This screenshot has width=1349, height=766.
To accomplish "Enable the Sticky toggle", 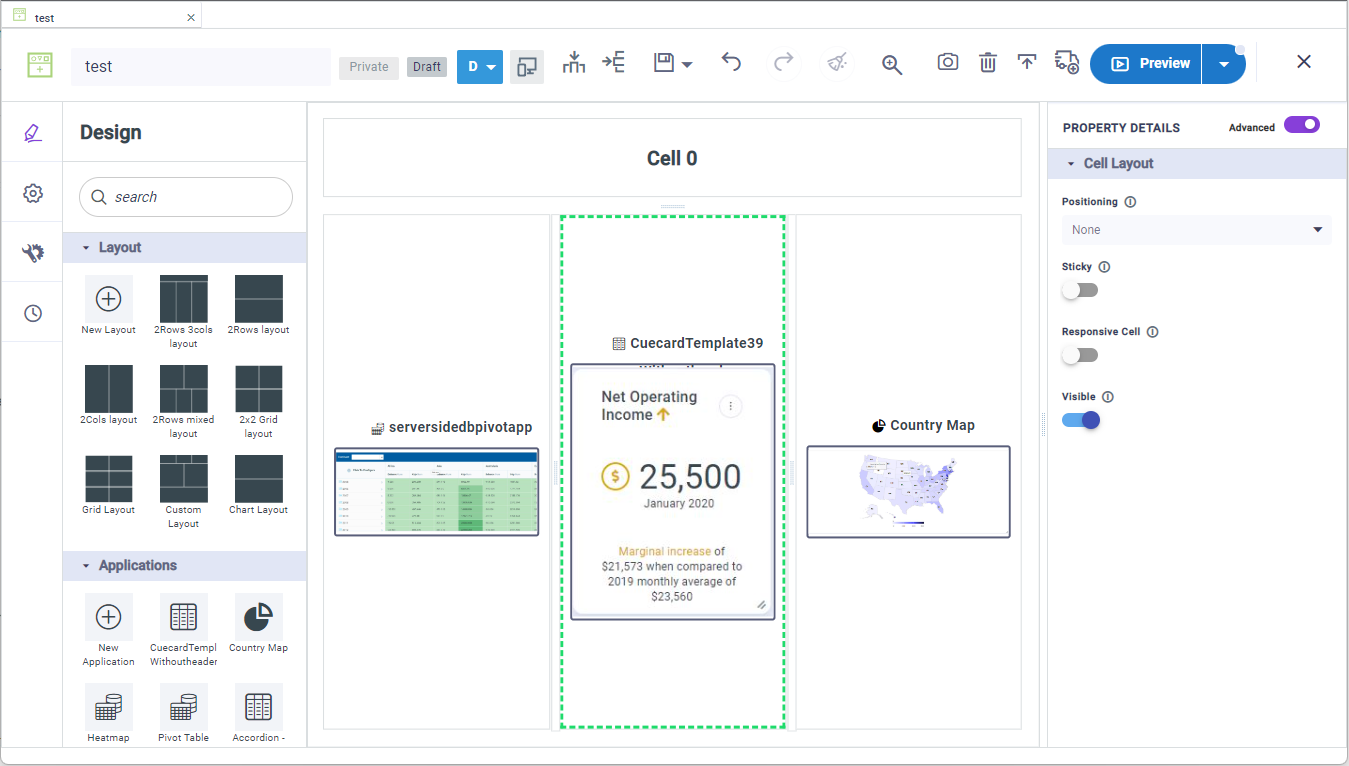I will pyautogui.click(x=1080, y=290).
